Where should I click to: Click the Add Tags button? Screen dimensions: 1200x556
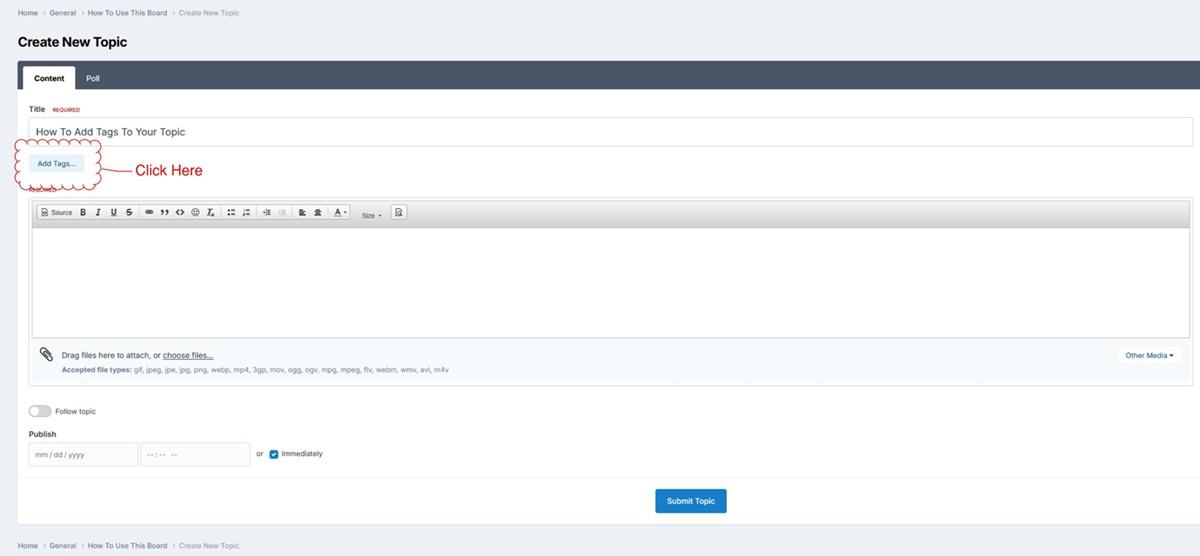56,163
